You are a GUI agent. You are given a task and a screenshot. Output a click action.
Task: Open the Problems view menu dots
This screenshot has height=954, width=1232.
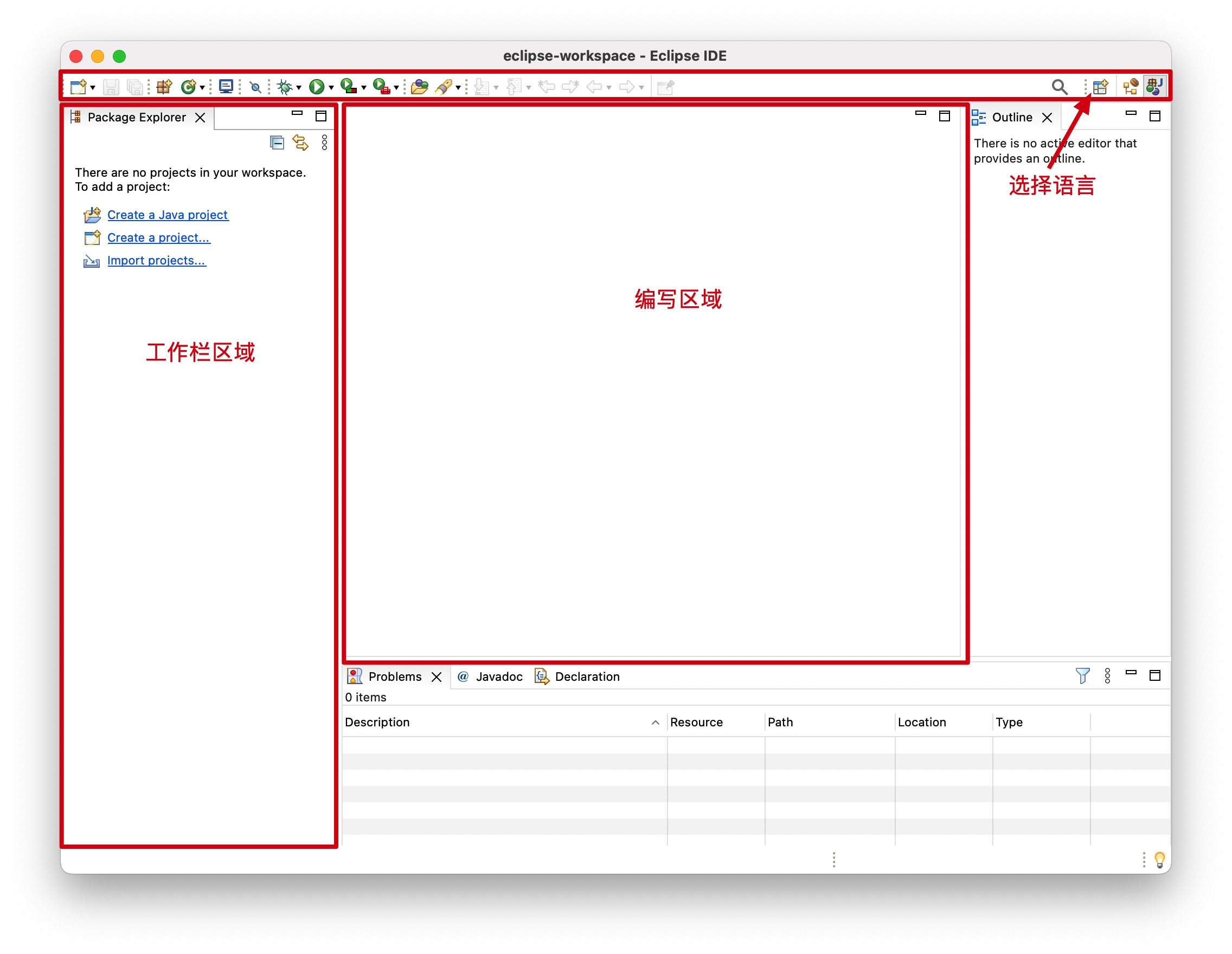click(x=1107, y=675)
